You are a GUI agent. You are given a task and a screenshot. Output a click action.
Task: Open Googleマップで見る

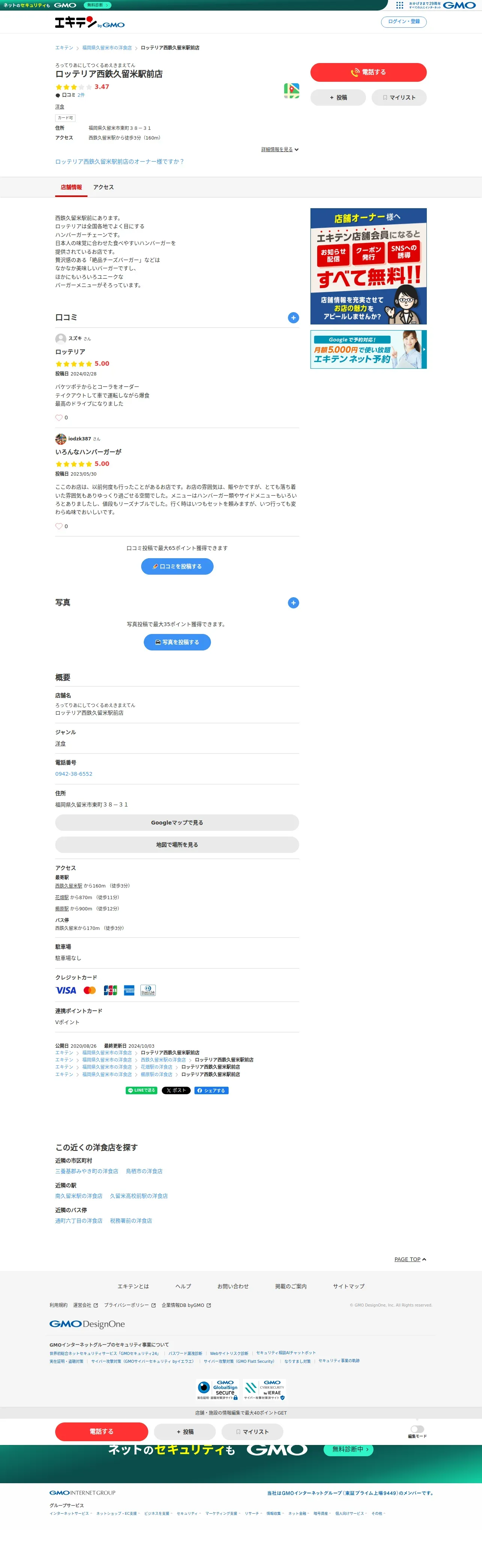pos(177,823)
